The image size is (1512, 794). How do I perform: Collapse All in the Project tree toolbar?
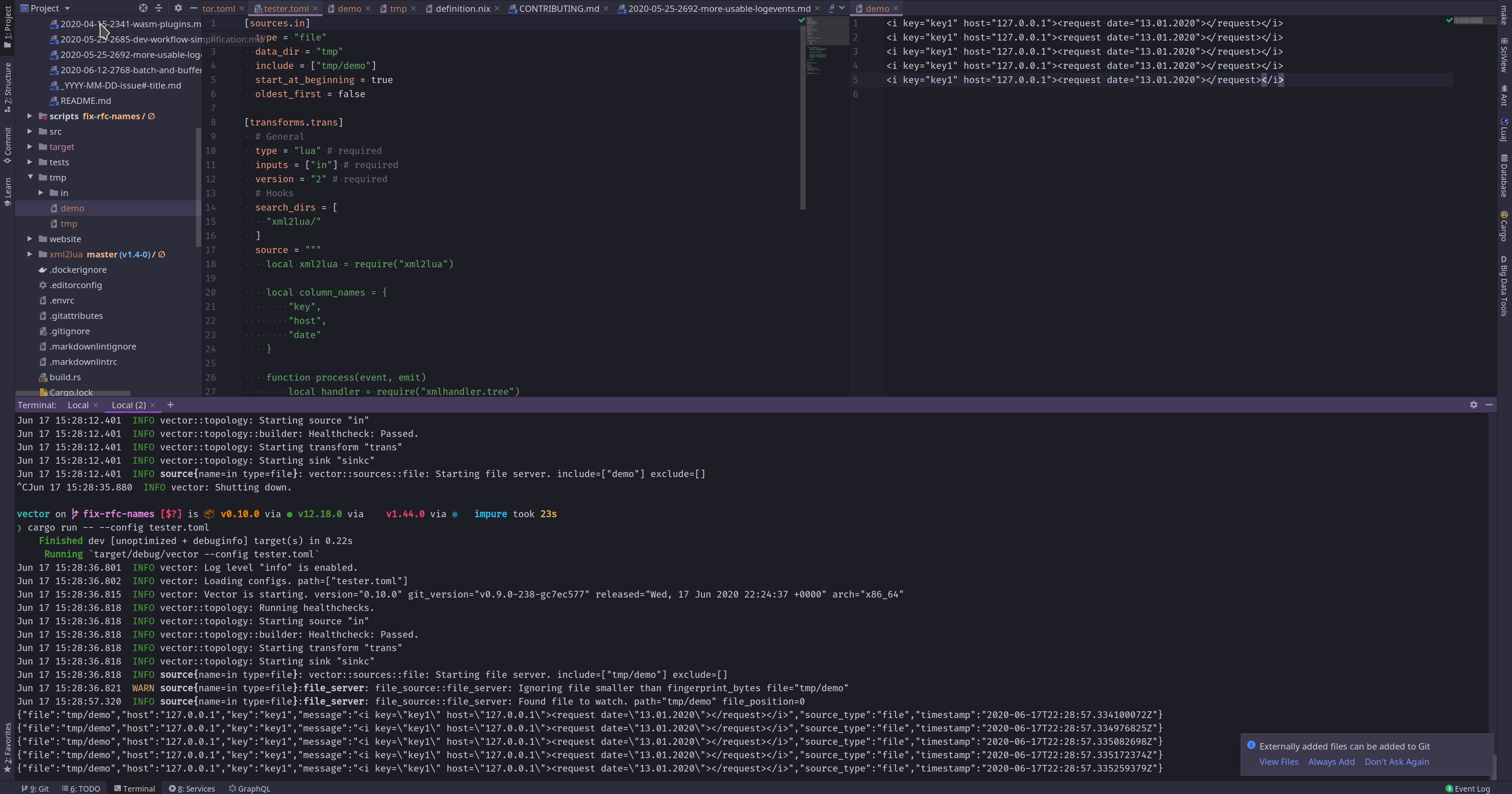pos(158,8)
